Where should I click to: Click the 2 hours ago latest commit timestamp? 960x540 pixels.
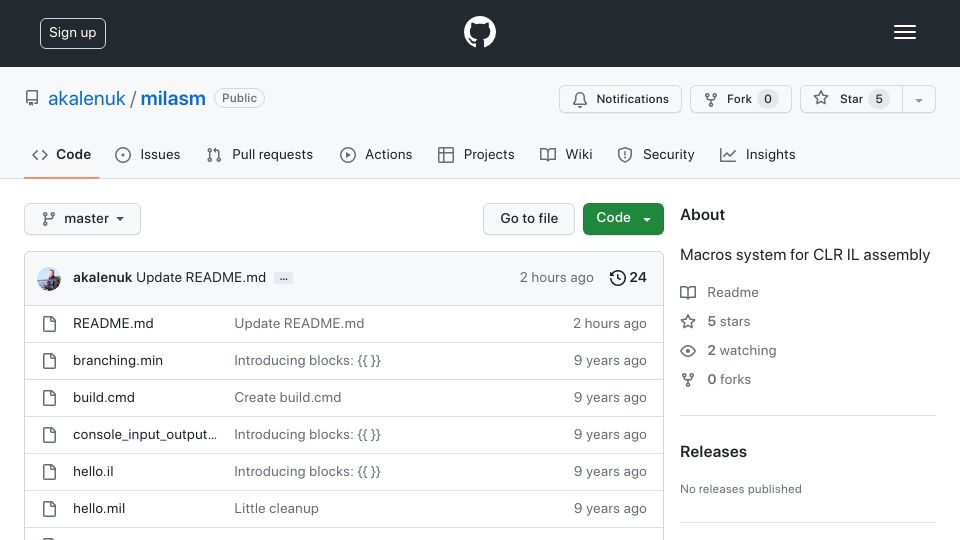tap(557, 277)
